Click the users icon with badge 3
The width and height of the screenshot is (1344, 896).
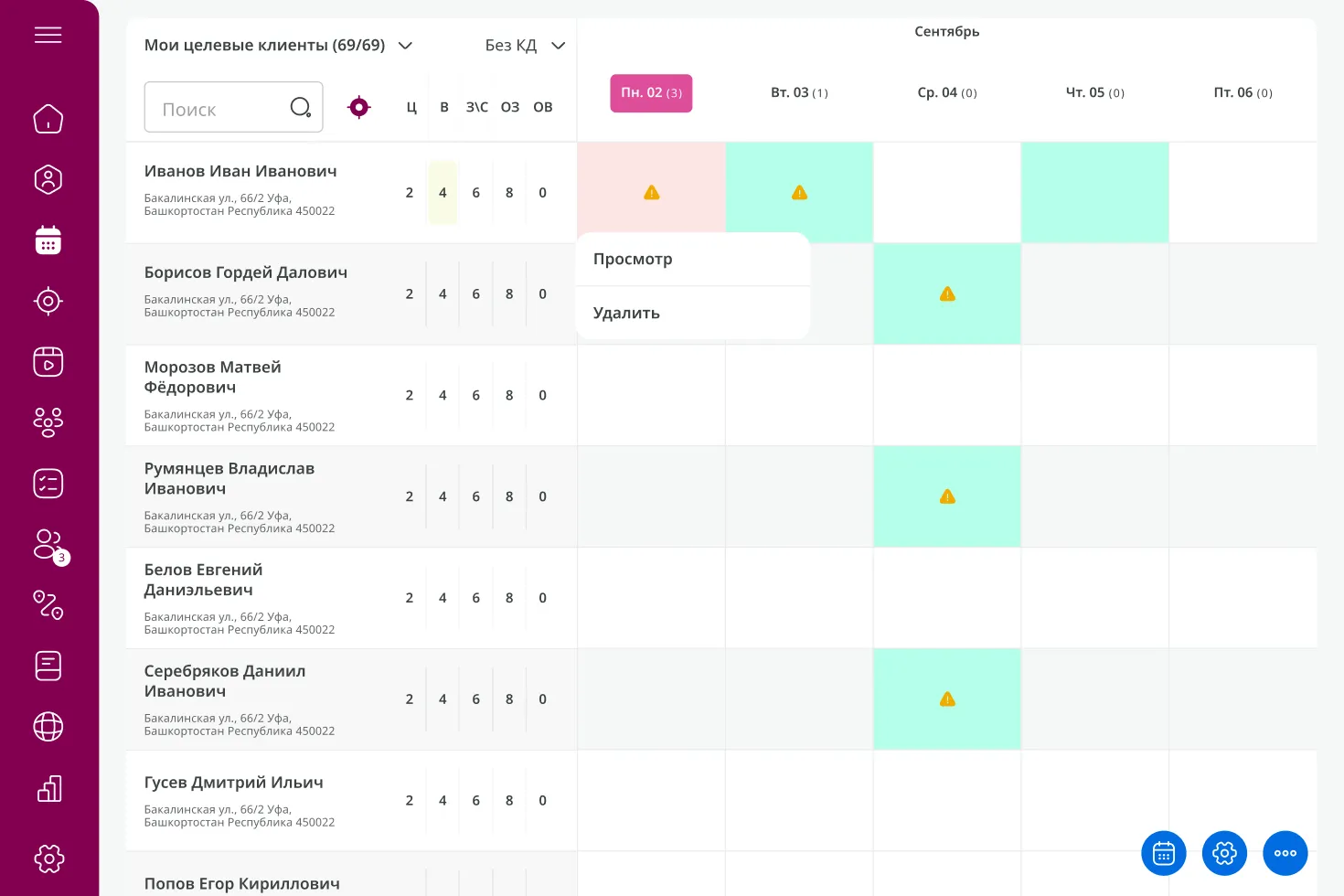(x=48, y=545)
